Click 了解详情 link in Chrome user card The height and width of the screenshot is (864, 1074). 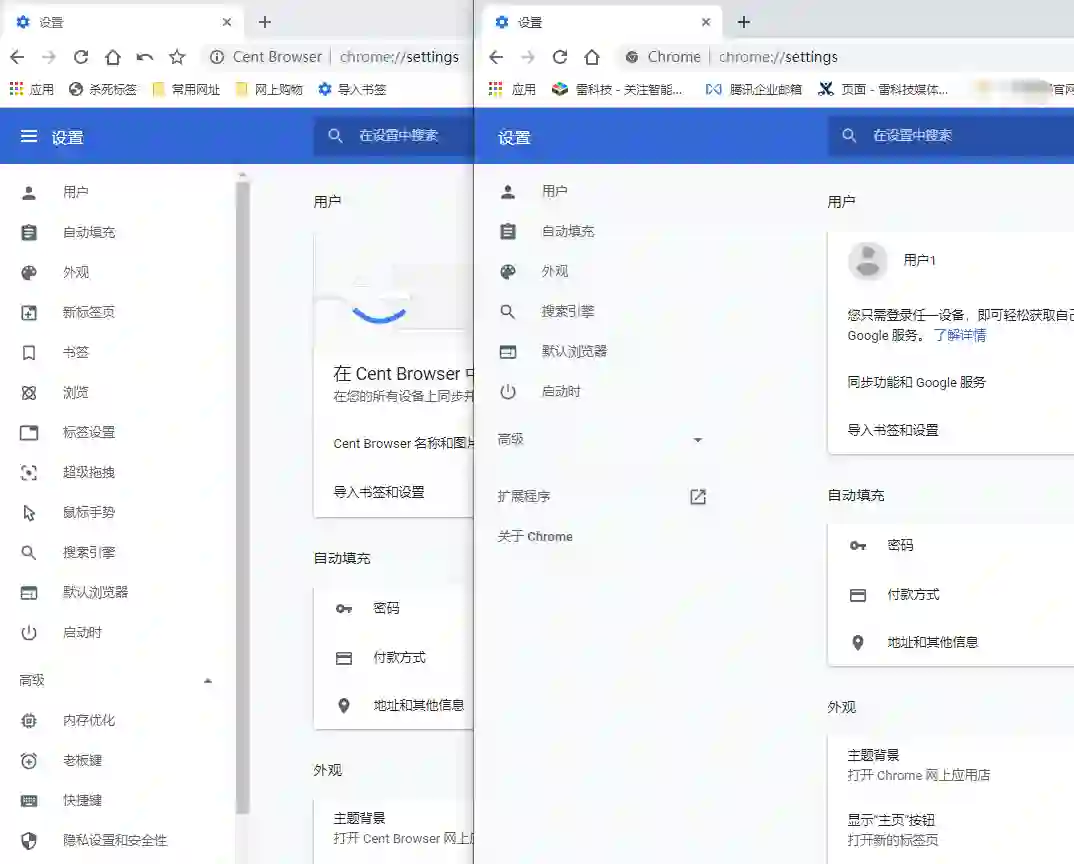[960, 335]
